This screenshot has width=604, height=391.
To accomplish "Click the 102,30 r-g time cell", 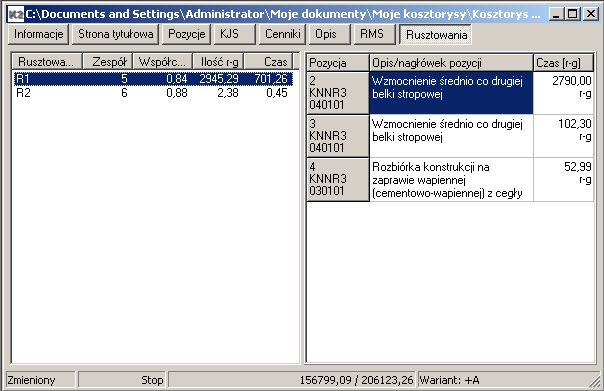I will pyautogui.click(x=564, y=136).
